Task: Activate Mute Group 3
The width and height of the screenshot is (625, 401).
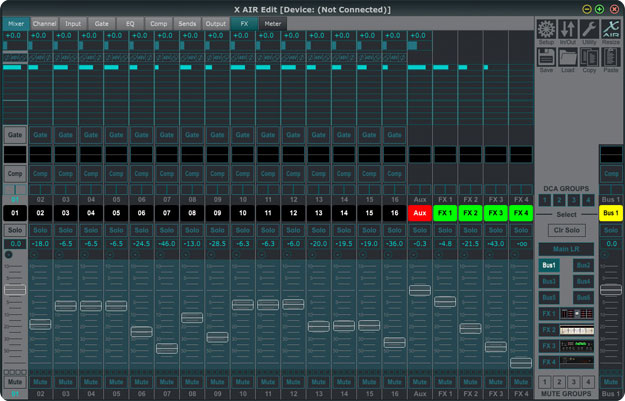Action: 574,382
